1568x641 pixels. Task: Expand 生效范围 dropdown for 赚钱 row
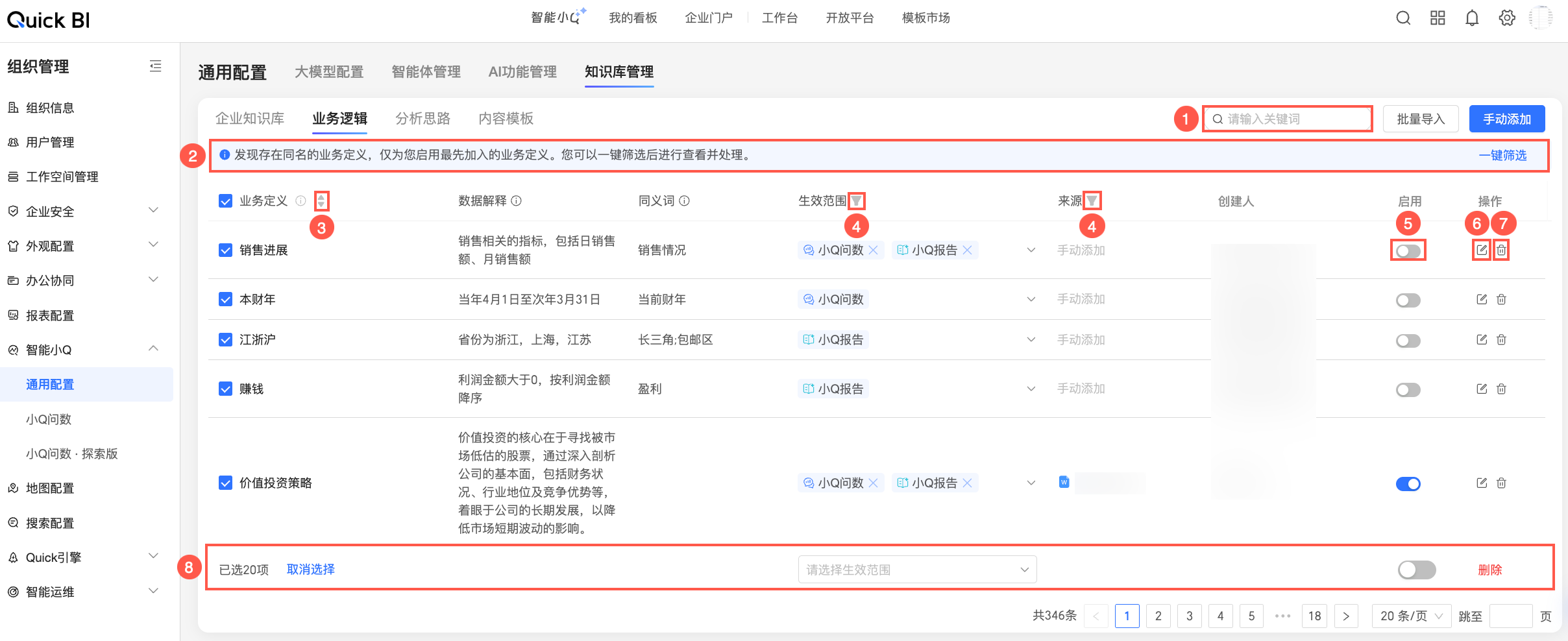coord(1031,389)
